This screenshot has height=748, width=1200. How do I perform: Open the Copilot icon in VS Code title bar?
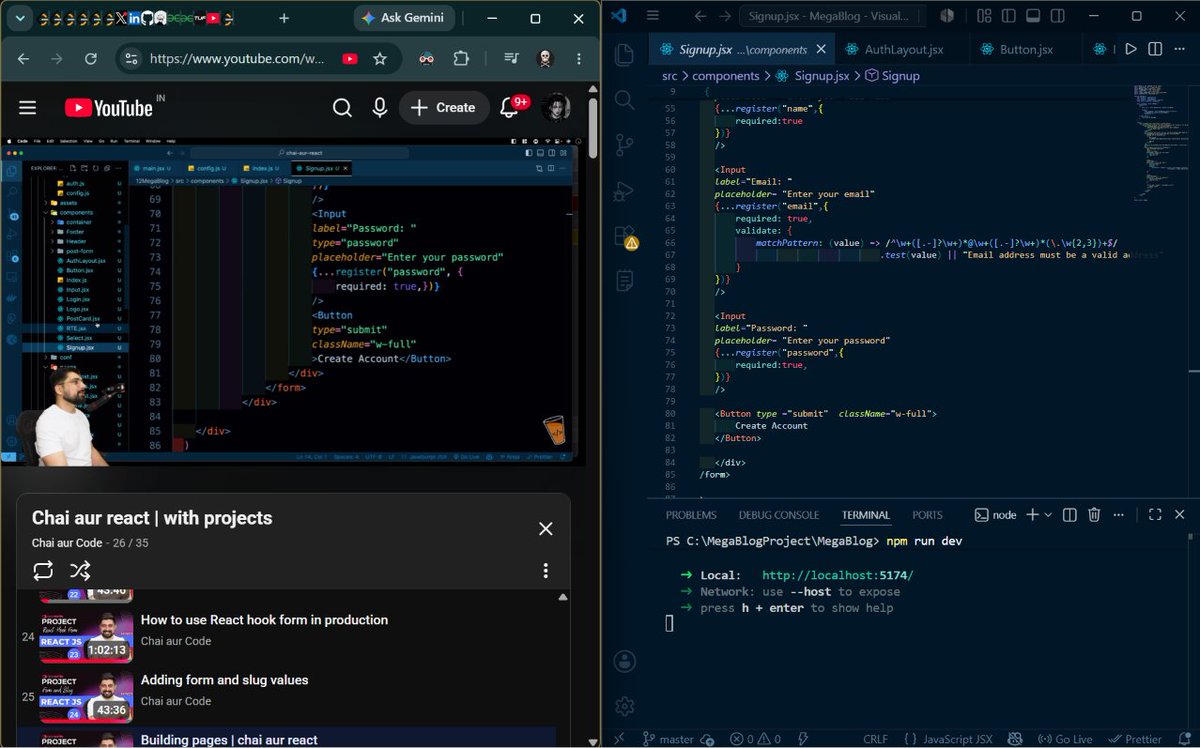(x=947, y=16)
